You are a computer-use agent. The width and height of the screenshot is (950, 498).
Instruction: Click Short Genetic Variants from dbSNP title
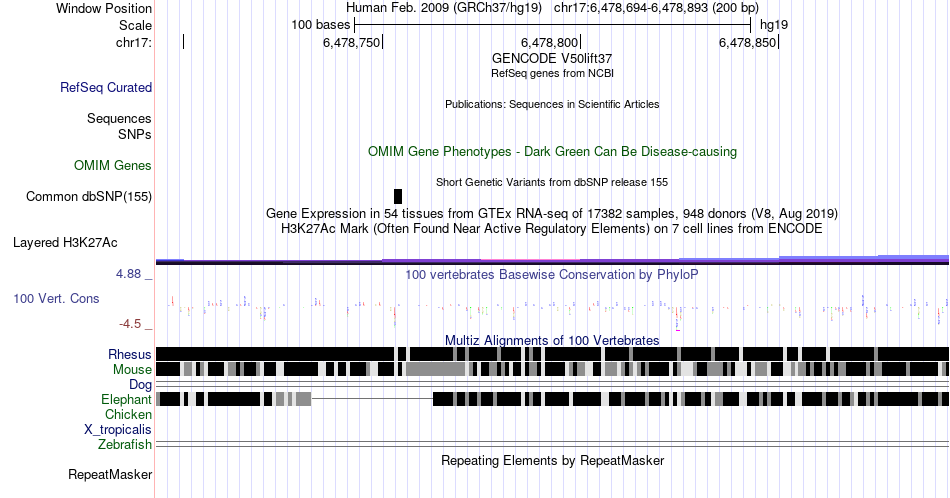click(x=552, y=182)
